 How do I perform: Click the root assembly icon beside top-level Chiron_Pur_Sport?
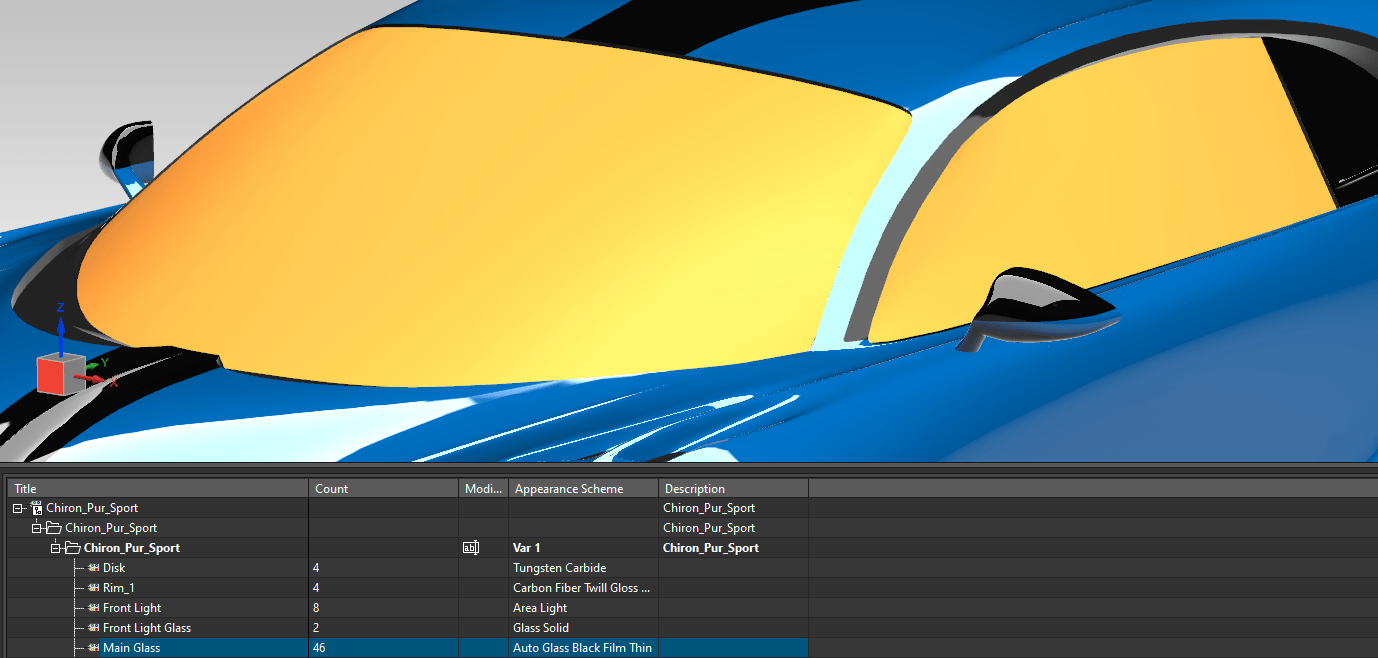(x=37, y=508)
